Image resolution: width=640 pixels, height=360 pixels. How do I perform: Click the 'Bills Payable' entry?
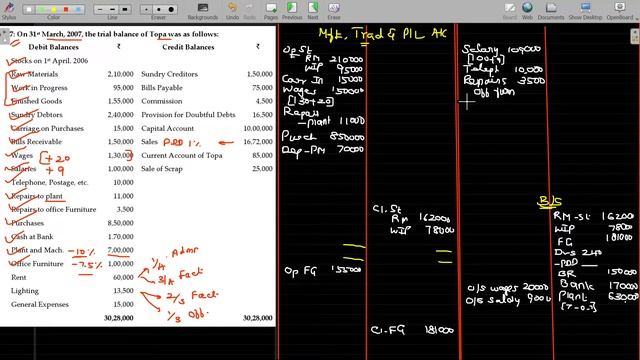coord(162,88)
